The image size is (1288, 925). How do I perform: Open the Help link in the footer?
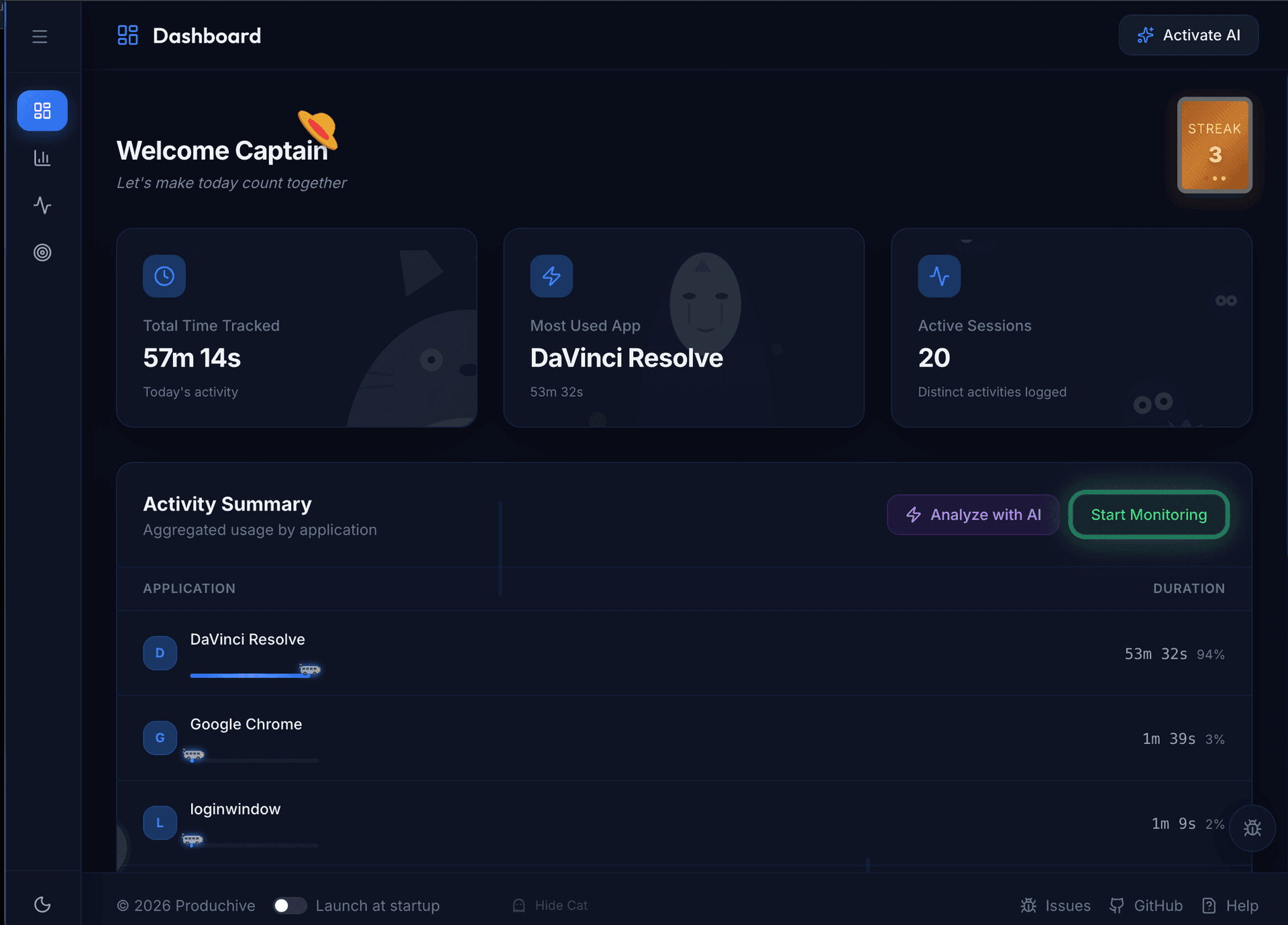[1230, 906]
